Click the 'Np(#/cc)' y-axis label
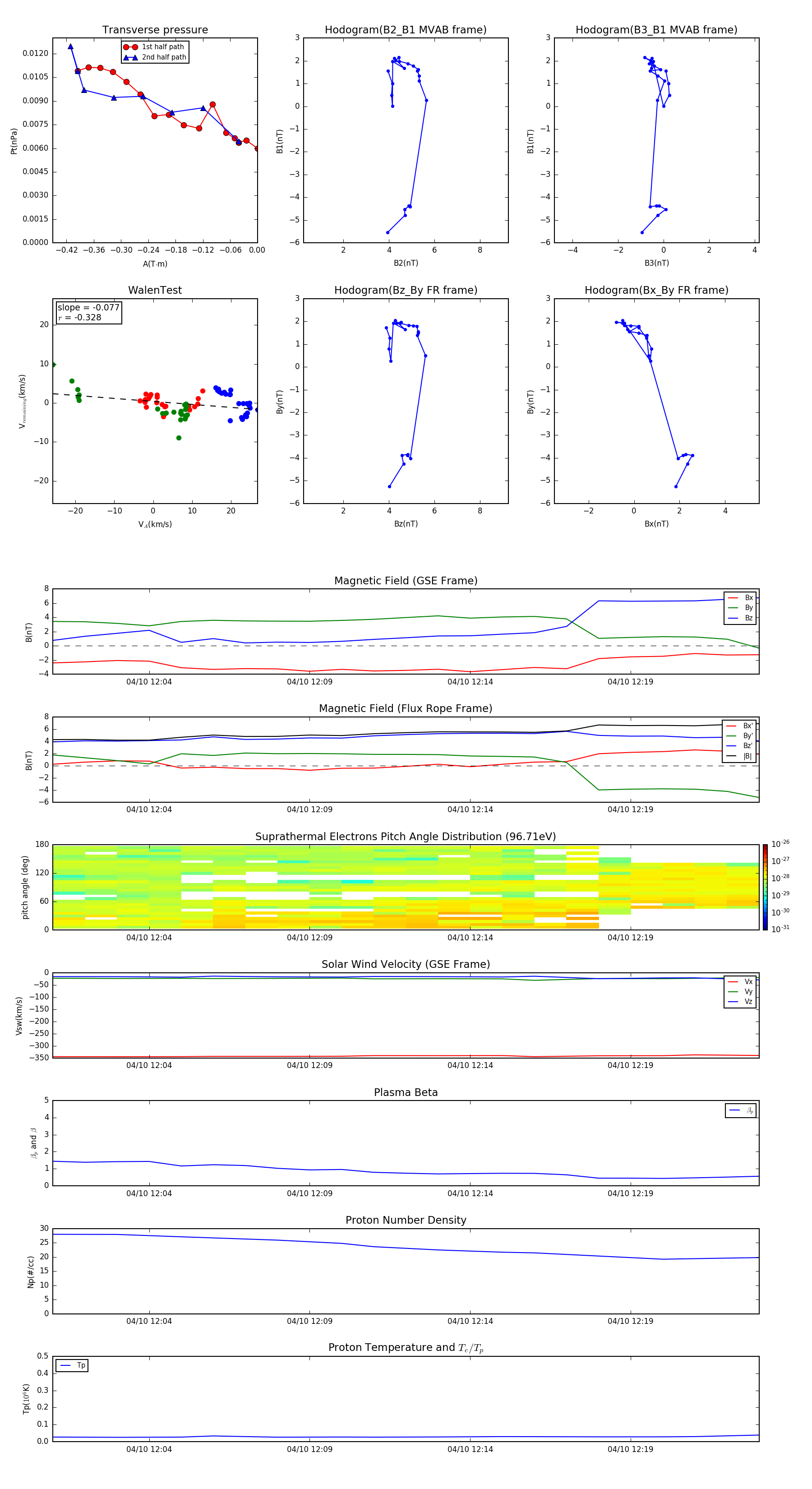 tap(31, 1272)
